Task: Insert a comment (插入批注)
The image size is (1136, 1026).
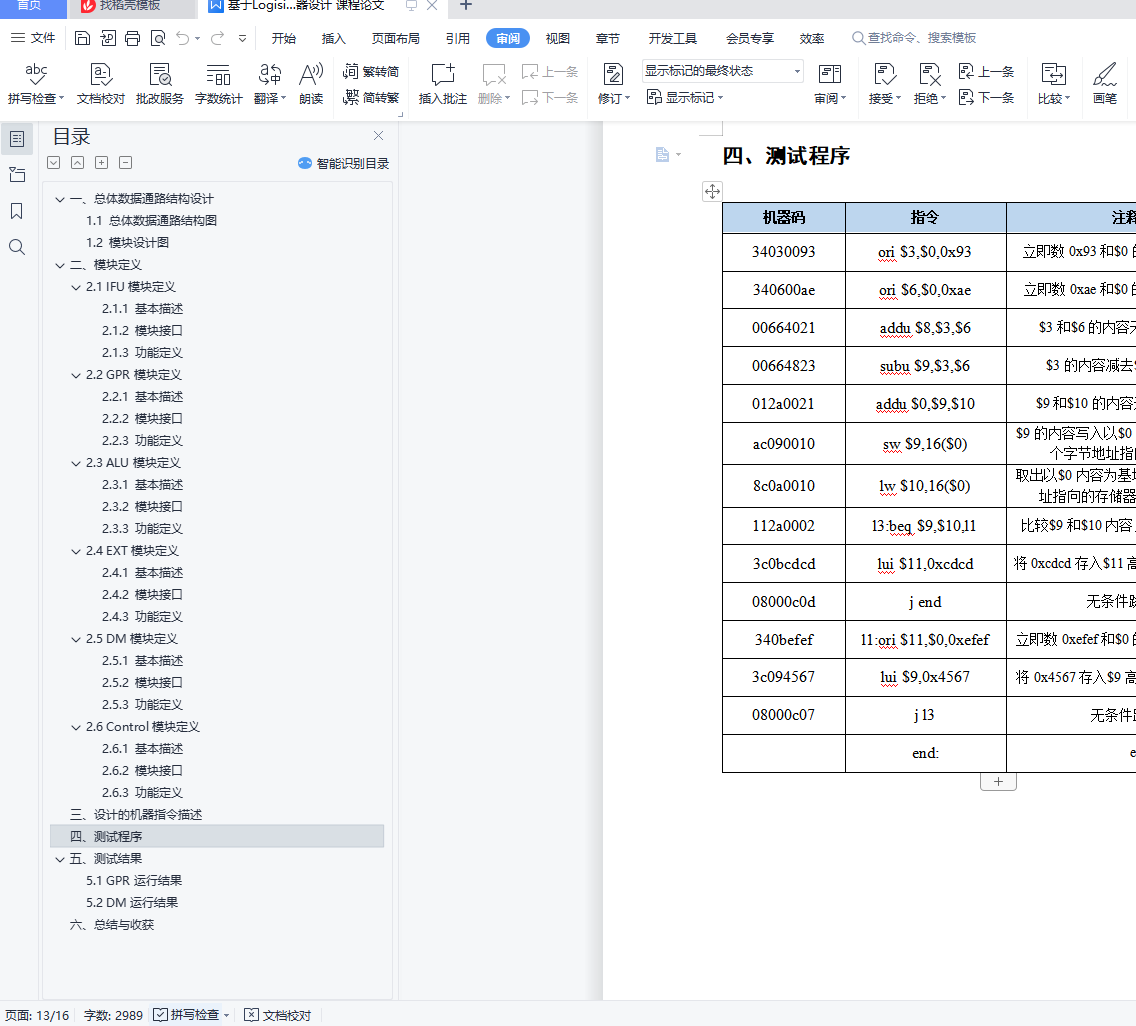Action: pos(443,84)
